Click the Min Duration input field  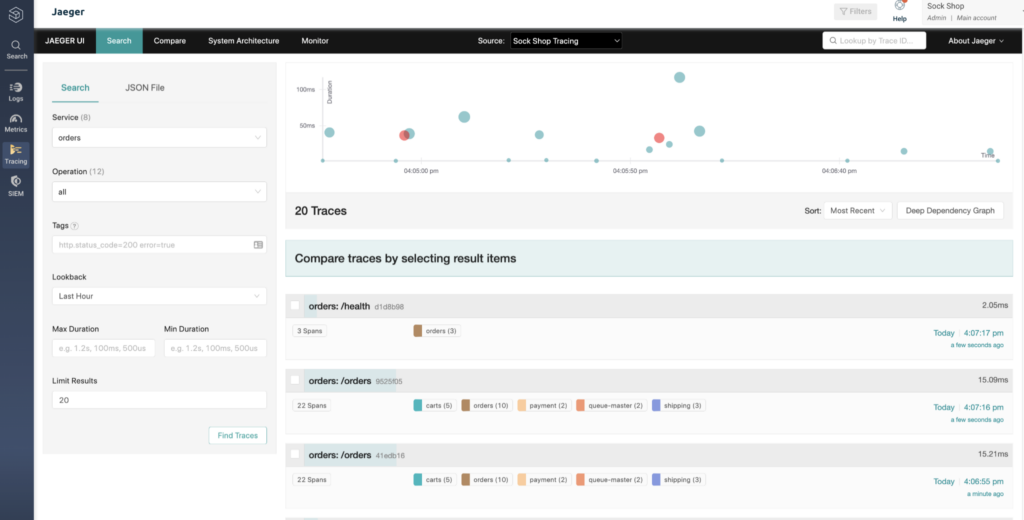[215, 348]
